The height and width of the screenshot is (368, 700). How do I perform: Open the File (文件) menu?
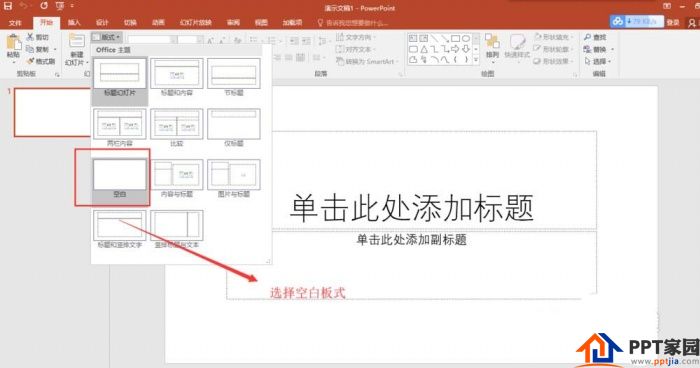tap(15, 23)
